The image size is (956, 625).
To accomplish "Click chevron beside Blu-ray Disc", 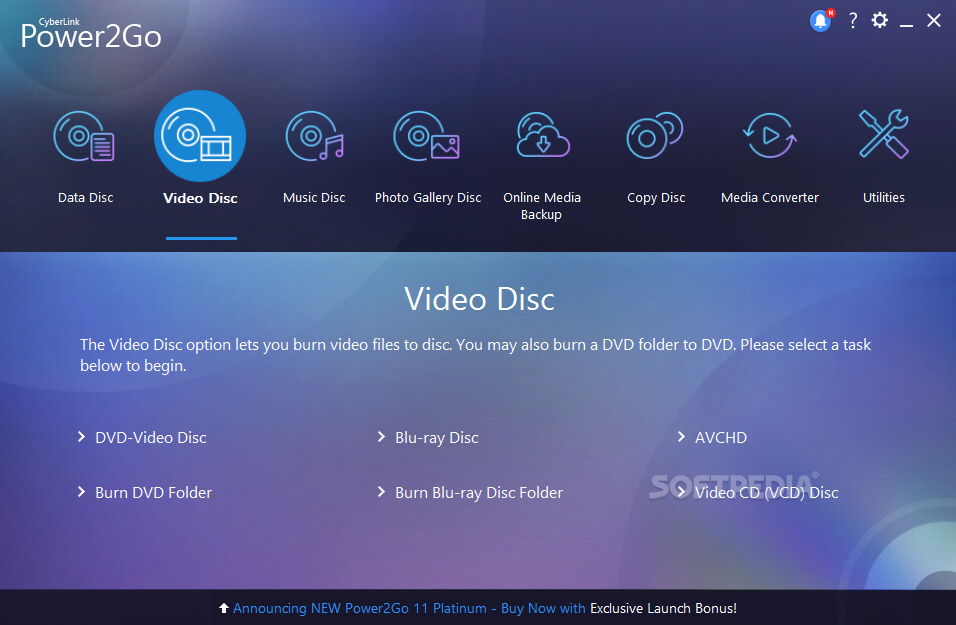I will 381,437.
